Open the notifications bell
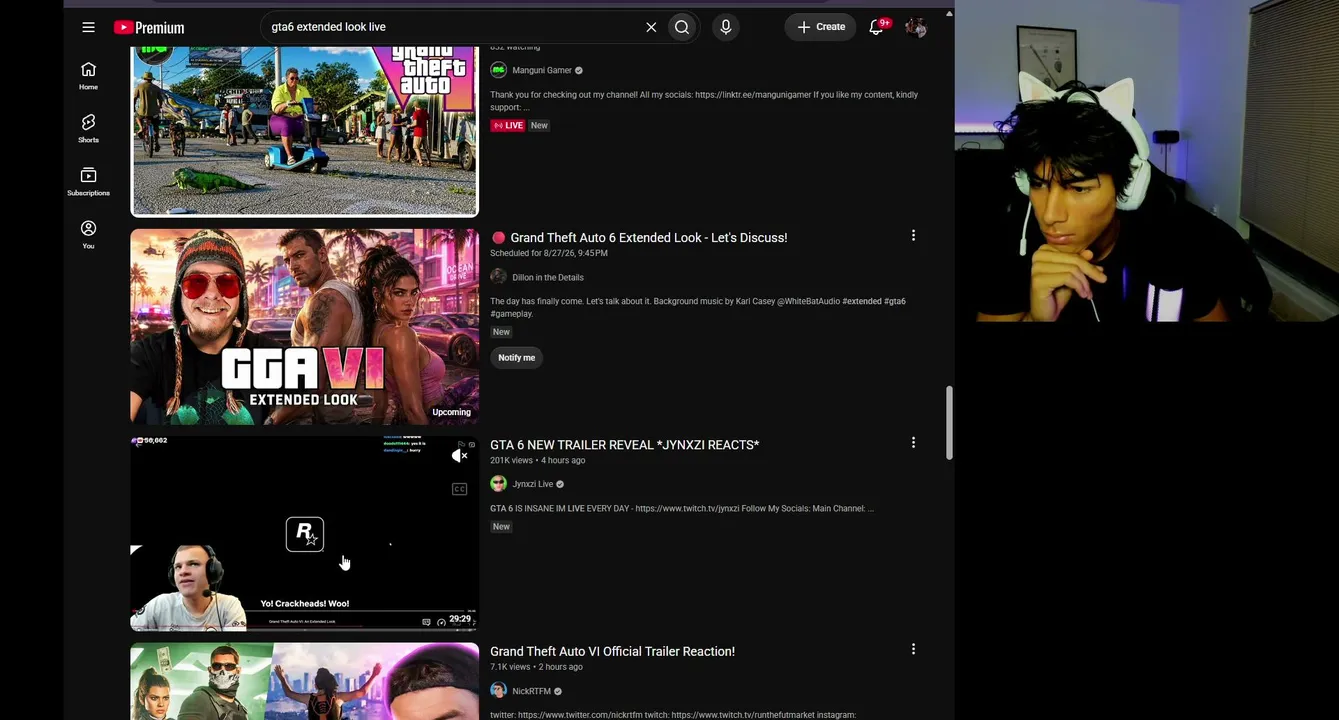 877,27
